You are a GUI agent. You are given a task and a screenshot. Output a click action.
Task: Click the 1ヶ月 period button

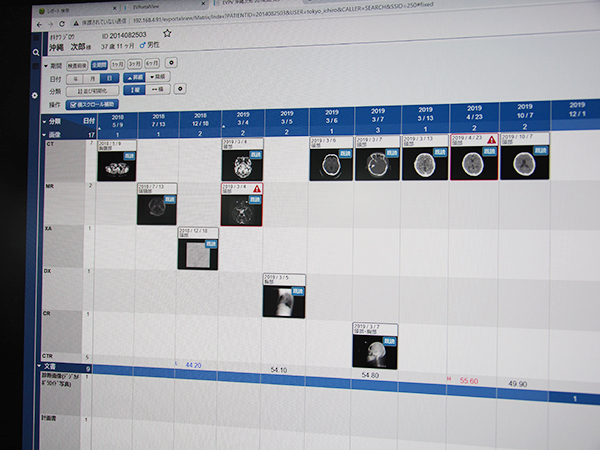coord(118,62)
